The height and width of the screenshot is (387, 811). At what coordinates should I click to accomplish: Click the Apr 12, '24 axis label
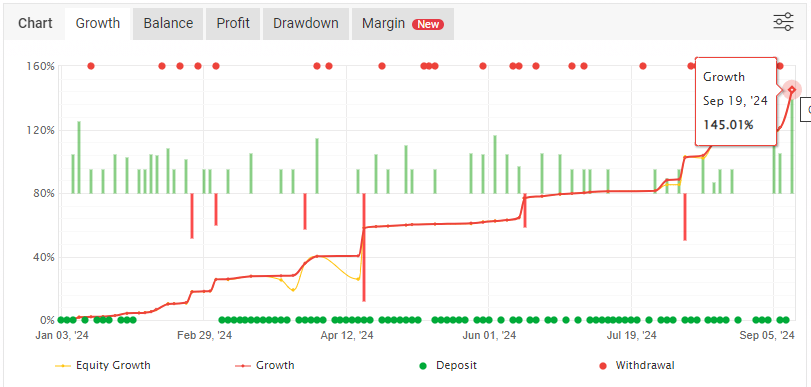pyautogui.click(x=347, y=336)
